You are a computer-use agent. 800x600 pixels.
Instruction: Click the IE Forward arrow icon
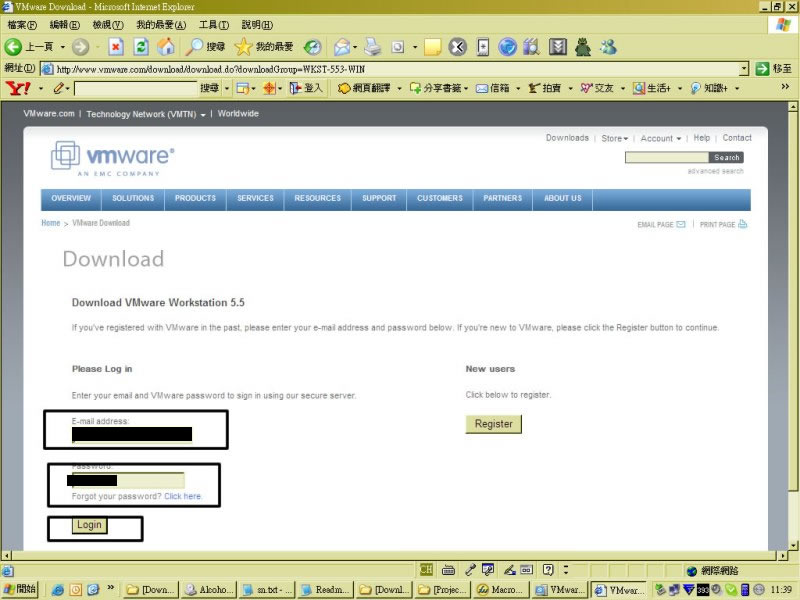pos(80,47)
